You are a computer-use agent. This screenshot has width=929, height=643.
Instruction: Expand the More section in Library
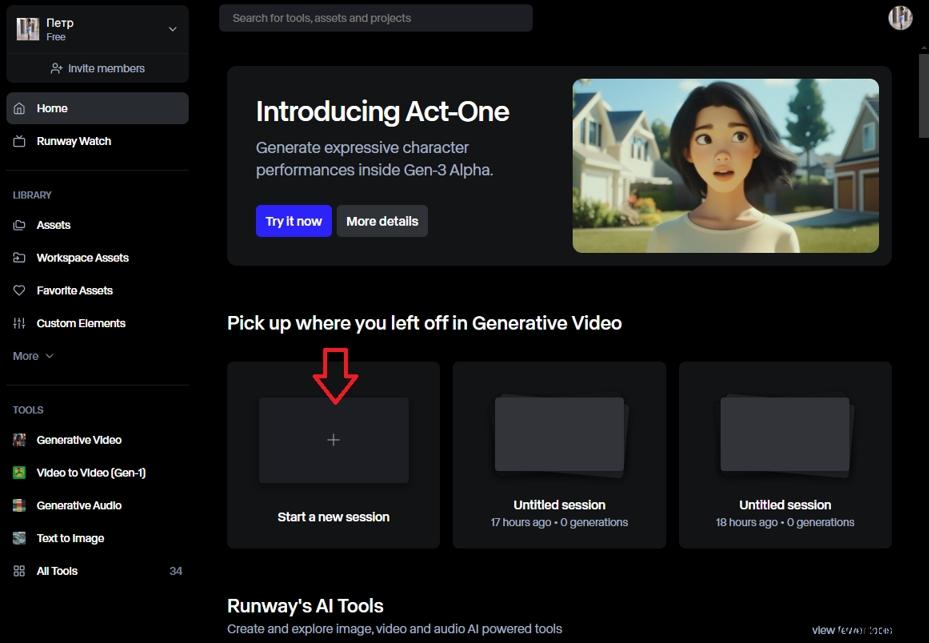pyautogui.click(x=33, y=356)
